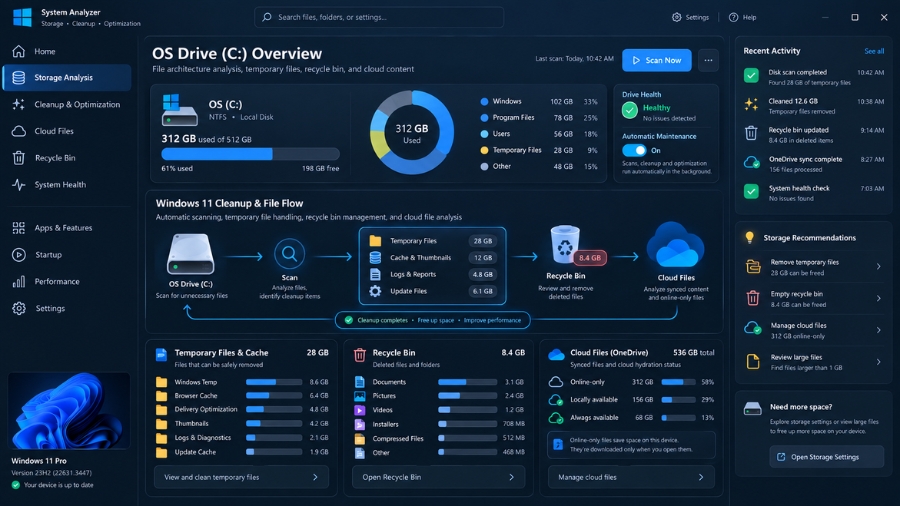Click the Browser Cache row in temporary files
This screenshot has width=900, height=506.
pyautogui.click(x=242, y=396)
